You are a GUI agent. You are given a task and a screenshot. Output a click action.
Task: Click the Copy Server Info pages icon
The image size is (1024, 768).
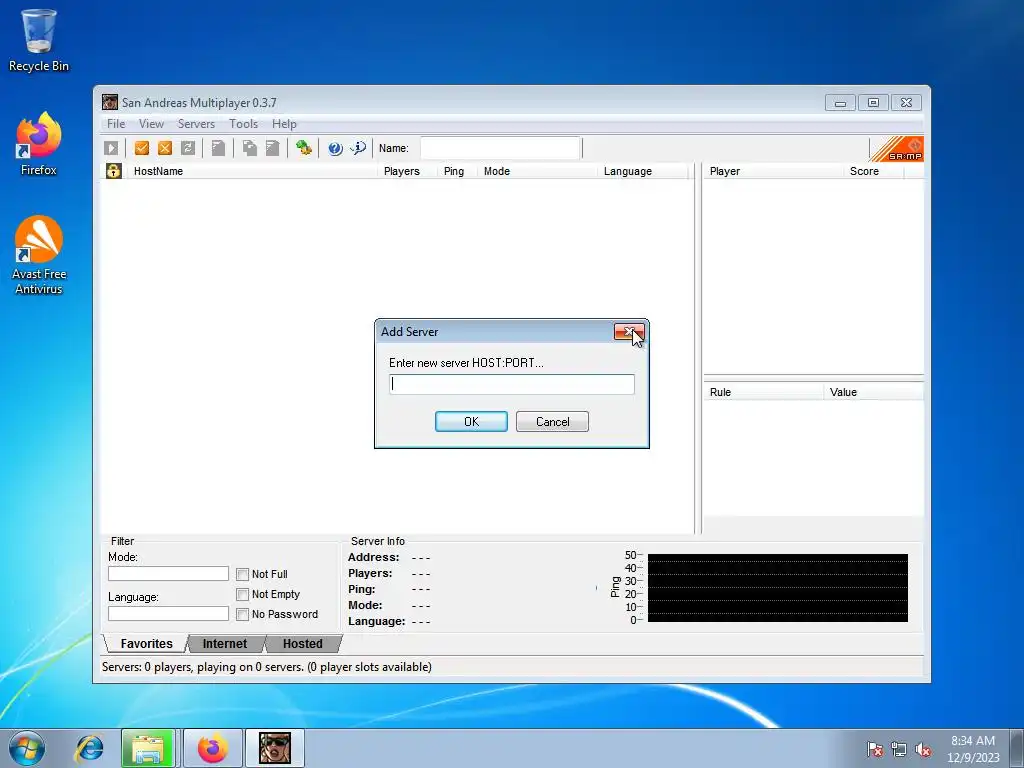(249, 148)
